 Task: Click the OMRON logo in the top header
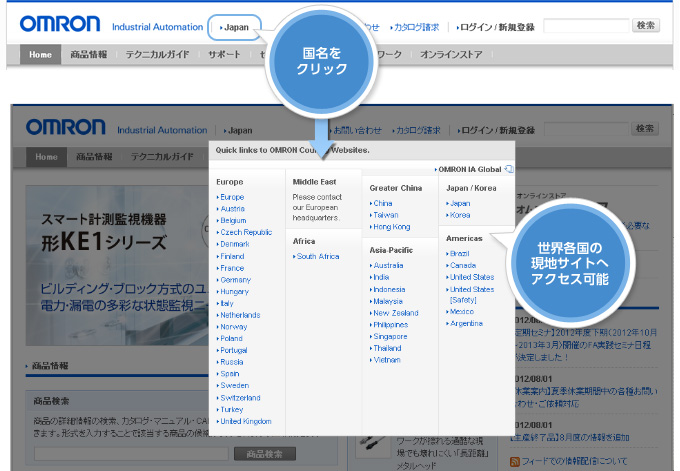60,24
